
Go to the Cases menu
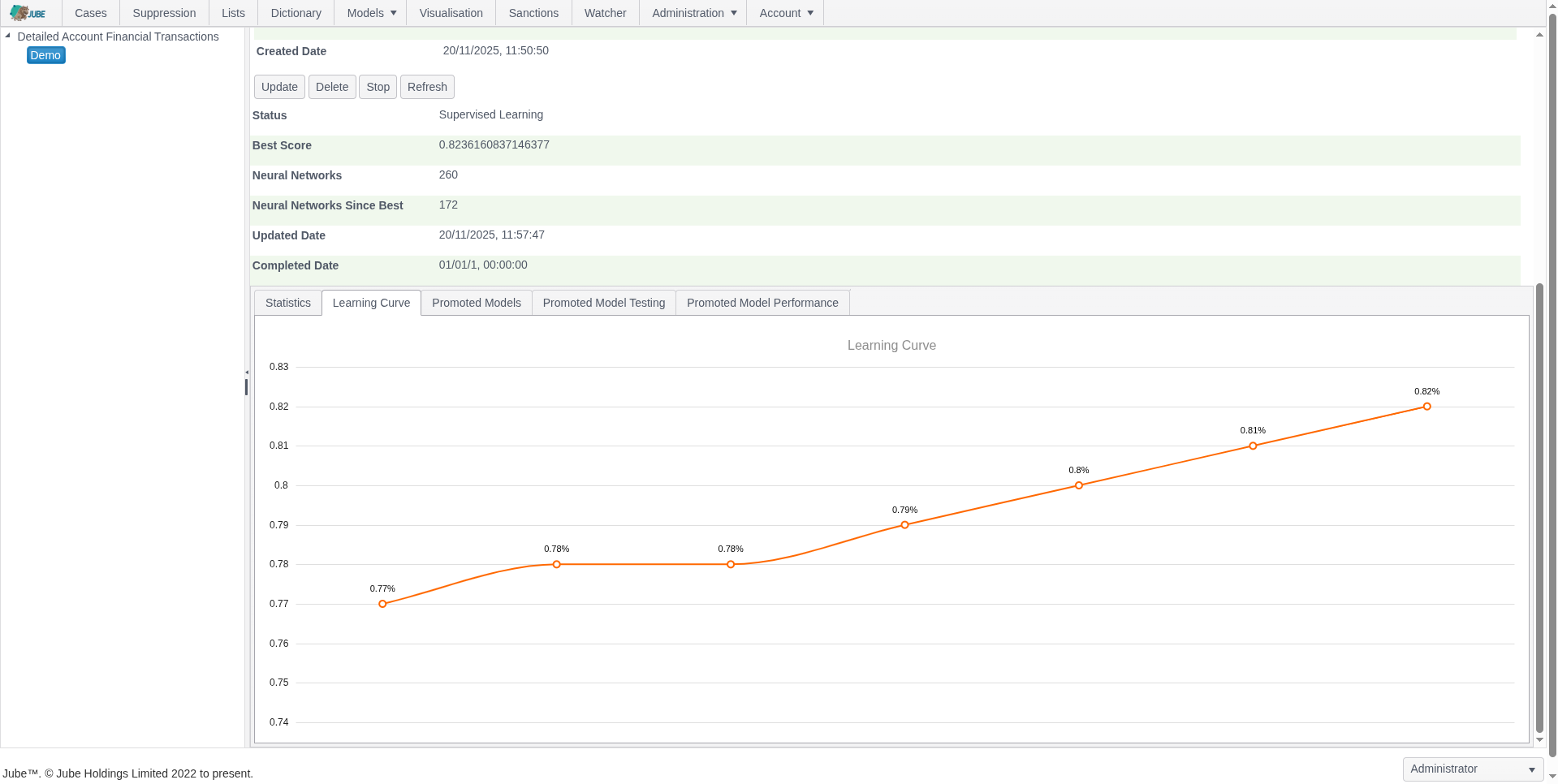(x=90, y=13)
